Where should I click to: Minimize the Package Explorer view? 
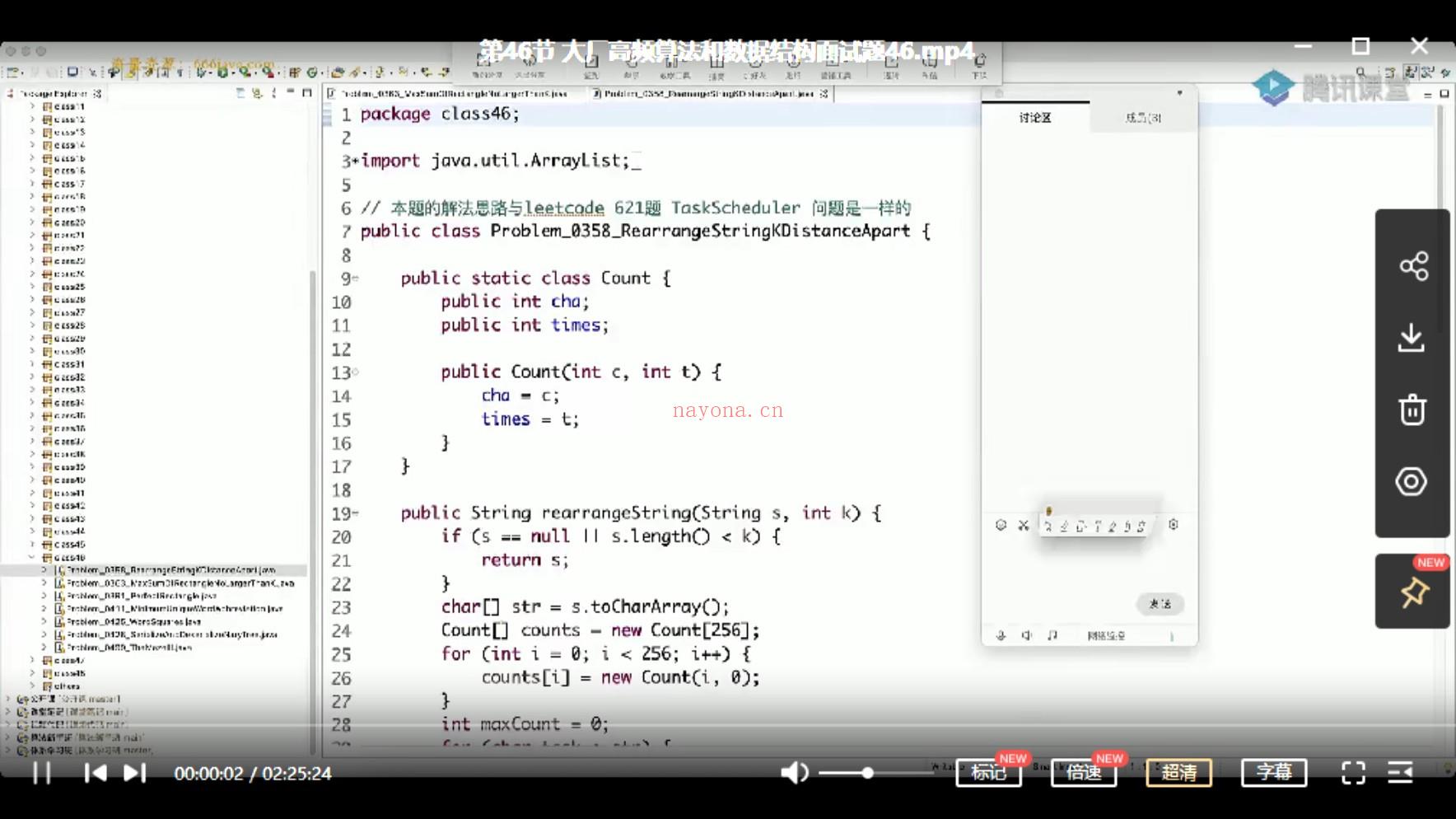click(x=291, y=93)
